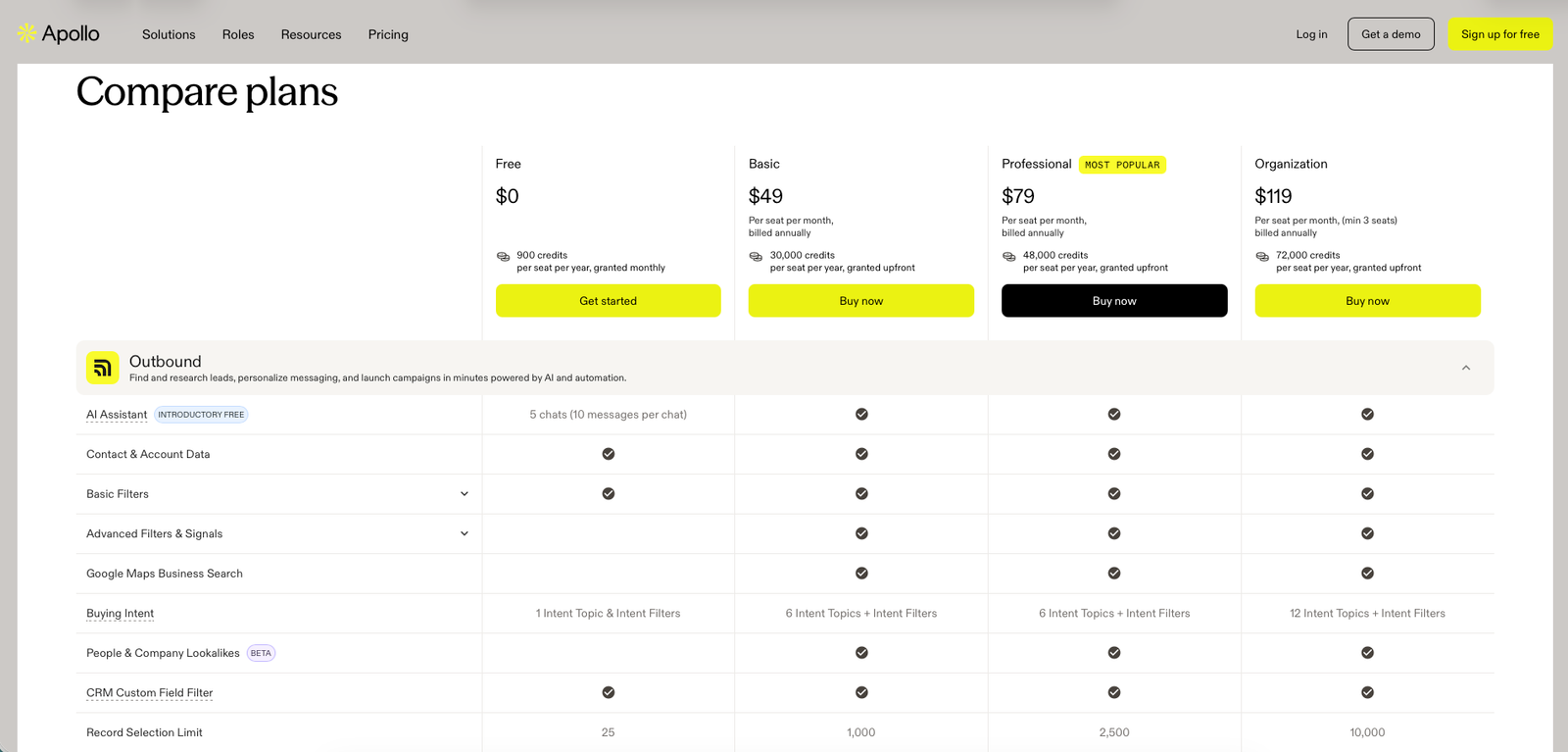Image resolution: width=1568 pixels, height=752 pixels.
Task: Click the Organization checkmark for AI Assistant
Action: coord(1367,414)
